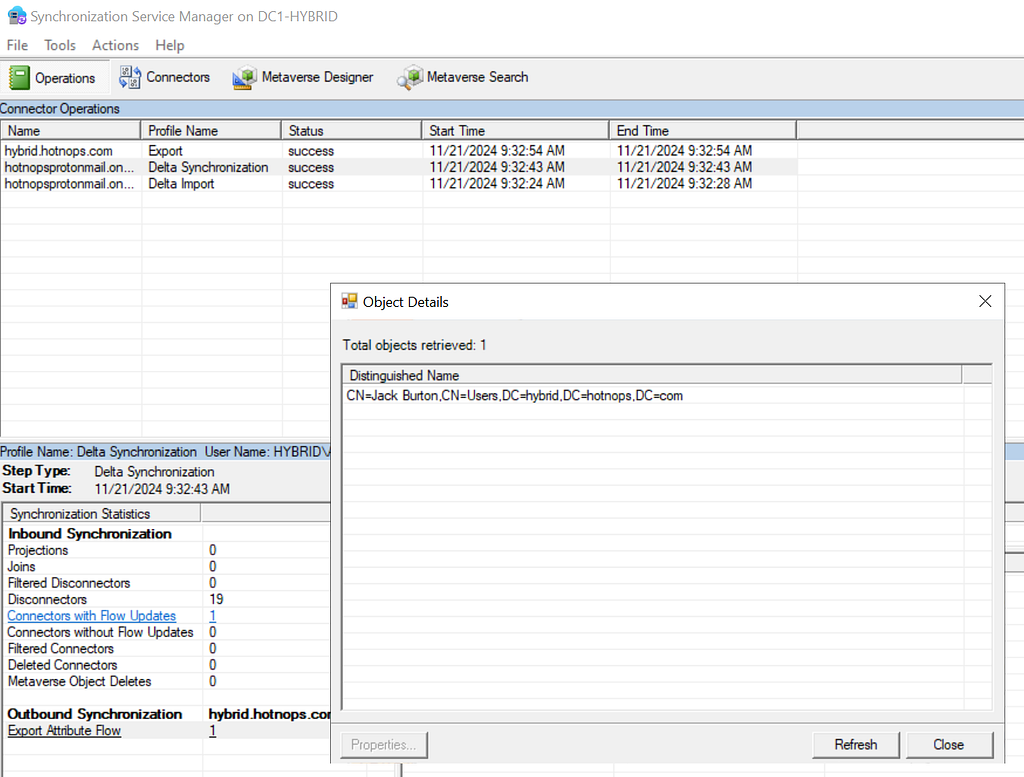This screenshot has height=777, width=1024.
Task: Click the Disconnectors statistic row
Action: pos(167,599)
